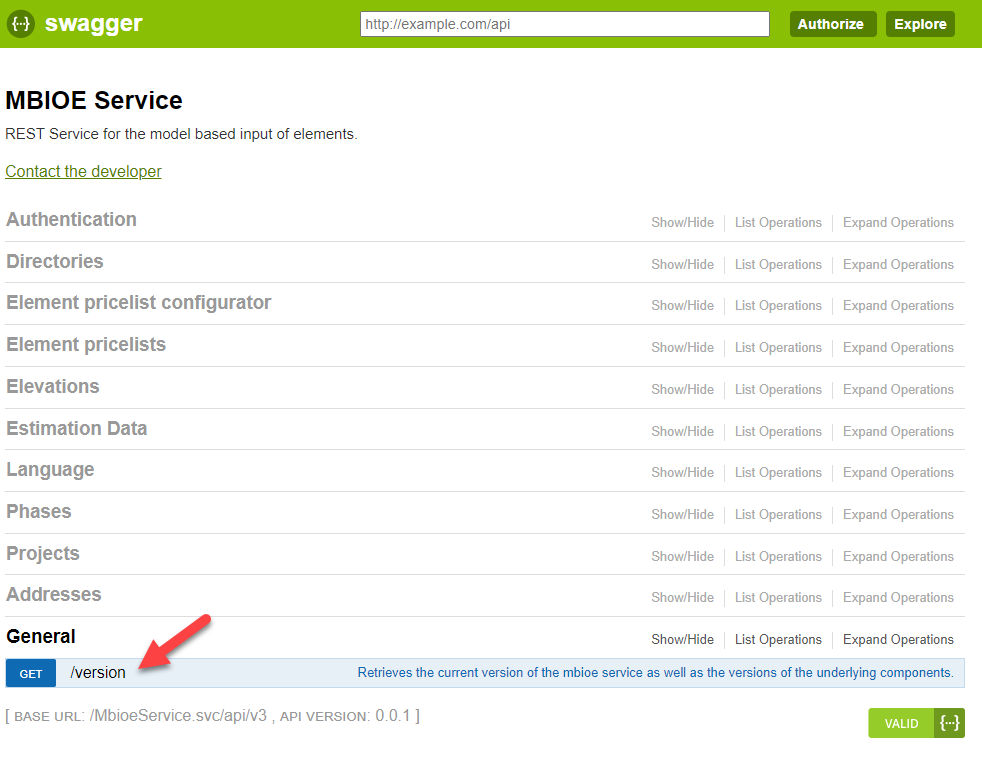Expand the Estimation Data heading
982x757 pixels.
click(76, 428)
